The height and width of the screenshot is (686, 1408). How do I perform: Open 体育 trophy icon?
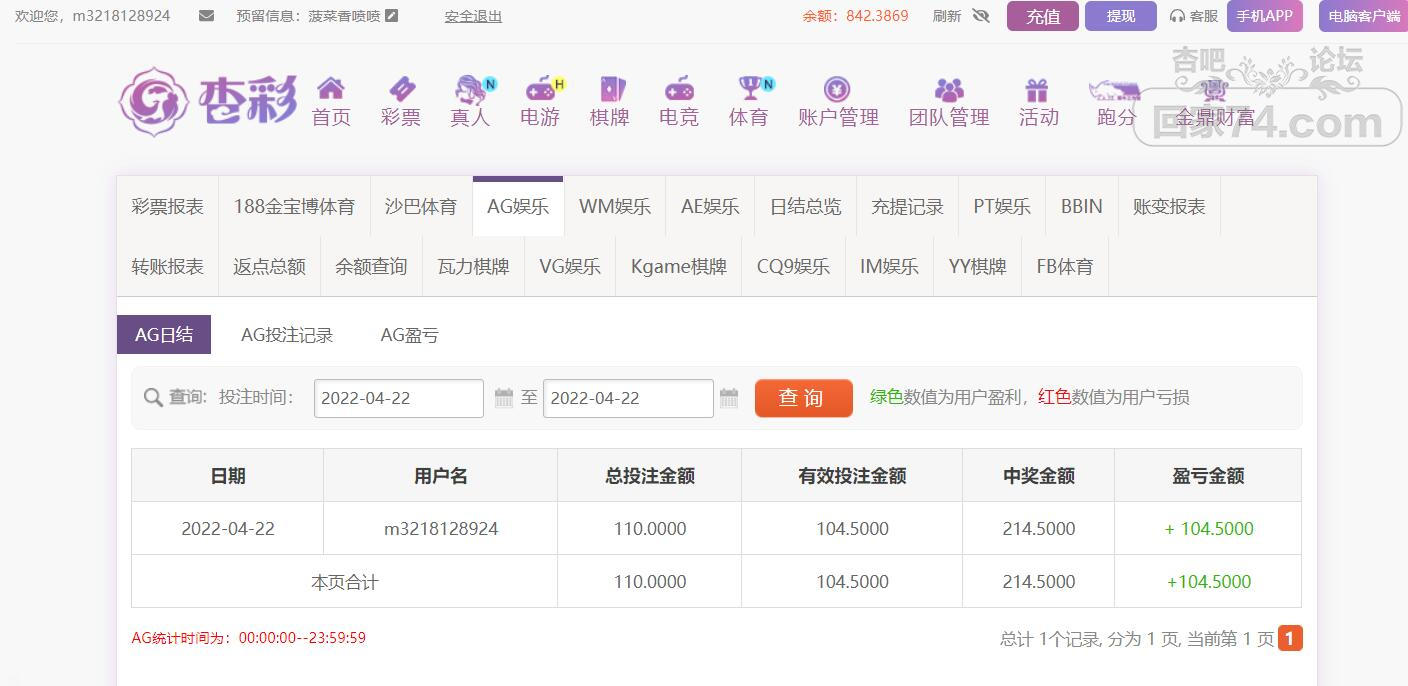[x=750, y=89]
